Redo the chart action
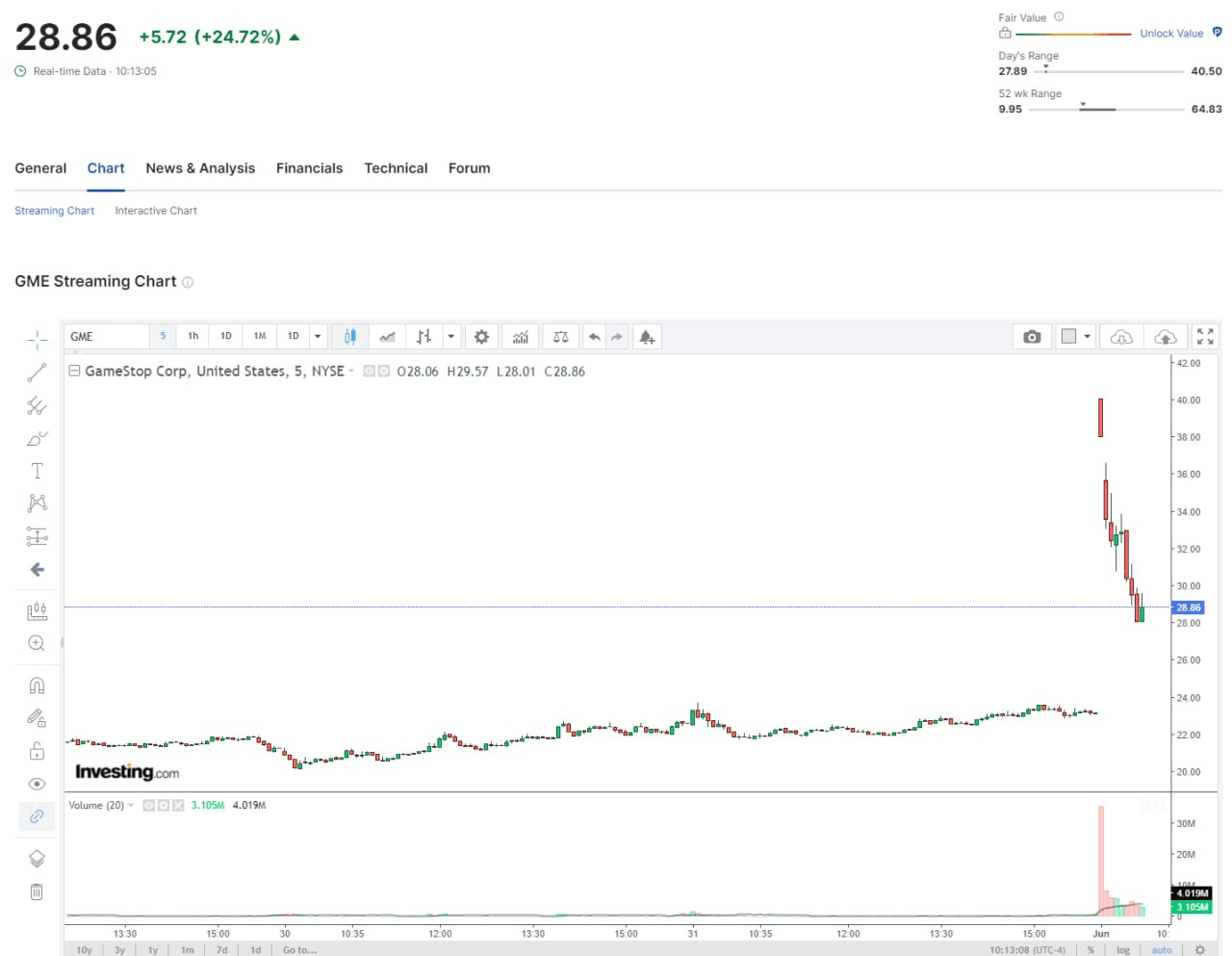 coord(617,337)
